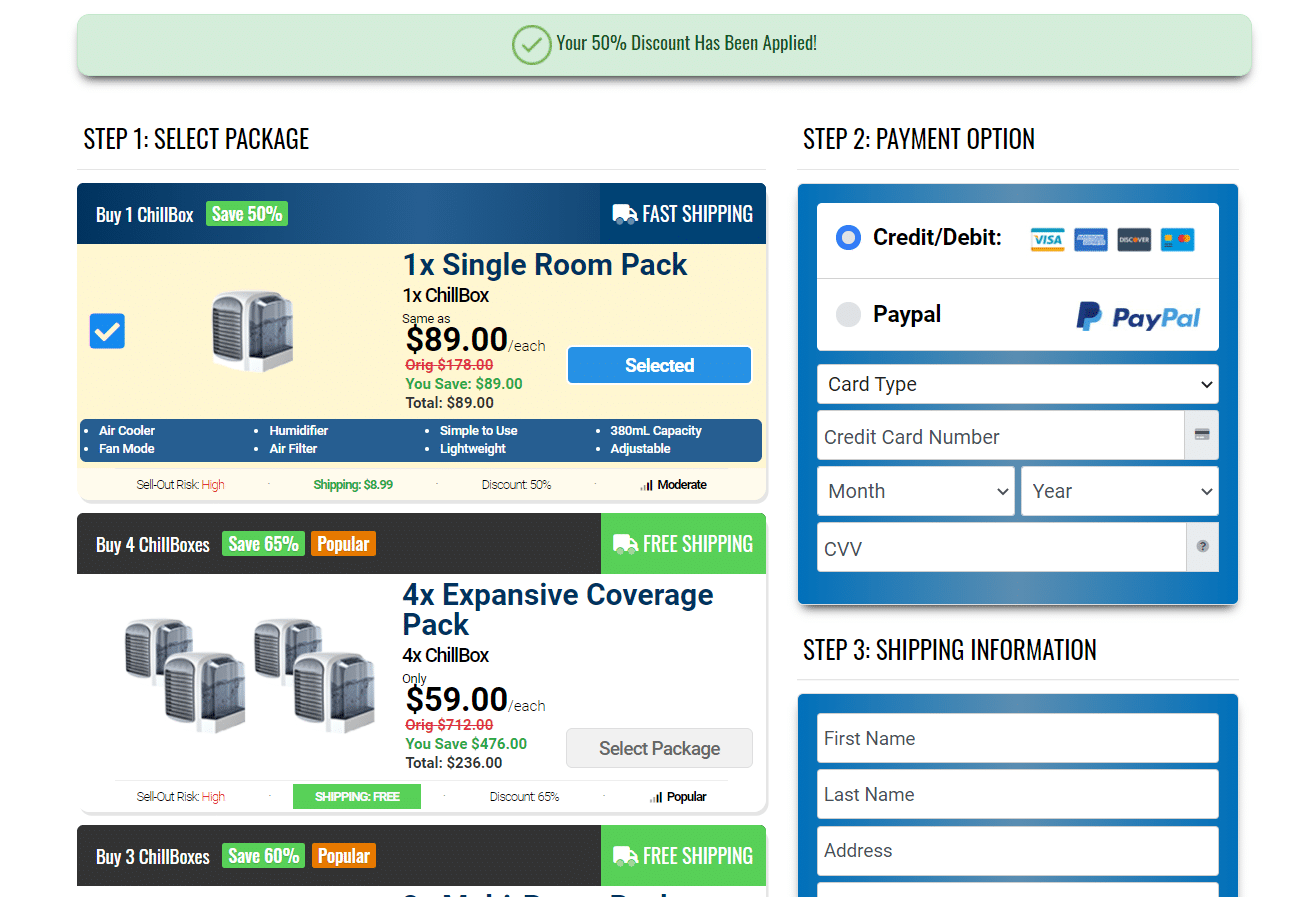Click the 'Buy 3 ChillBoxes' header text
This screenshot has width=1295, height=897.
pos(153,857)
